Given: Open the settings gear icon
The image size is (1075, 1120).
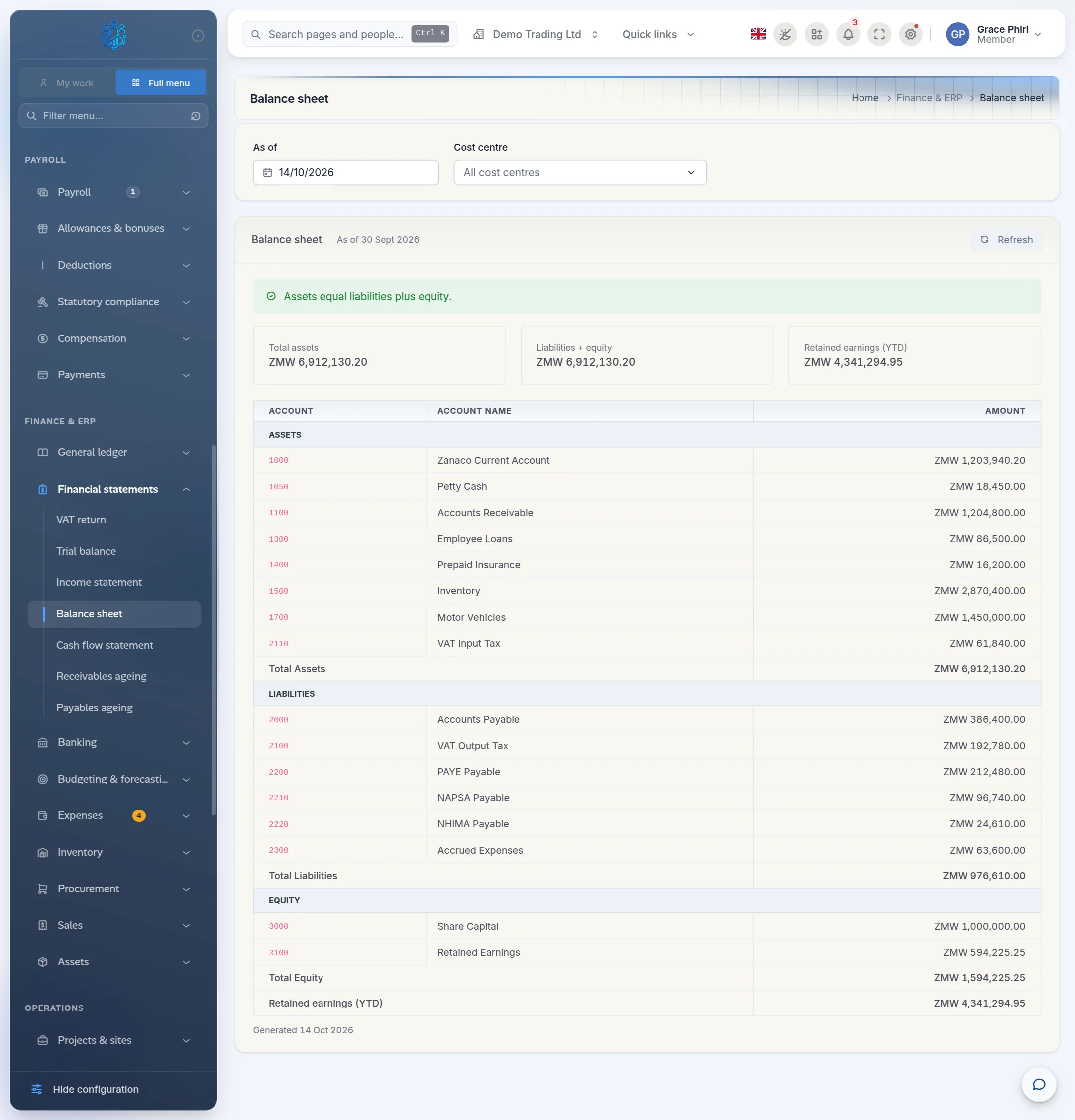Looking at the screenshot, I should (x=910, y=34).
